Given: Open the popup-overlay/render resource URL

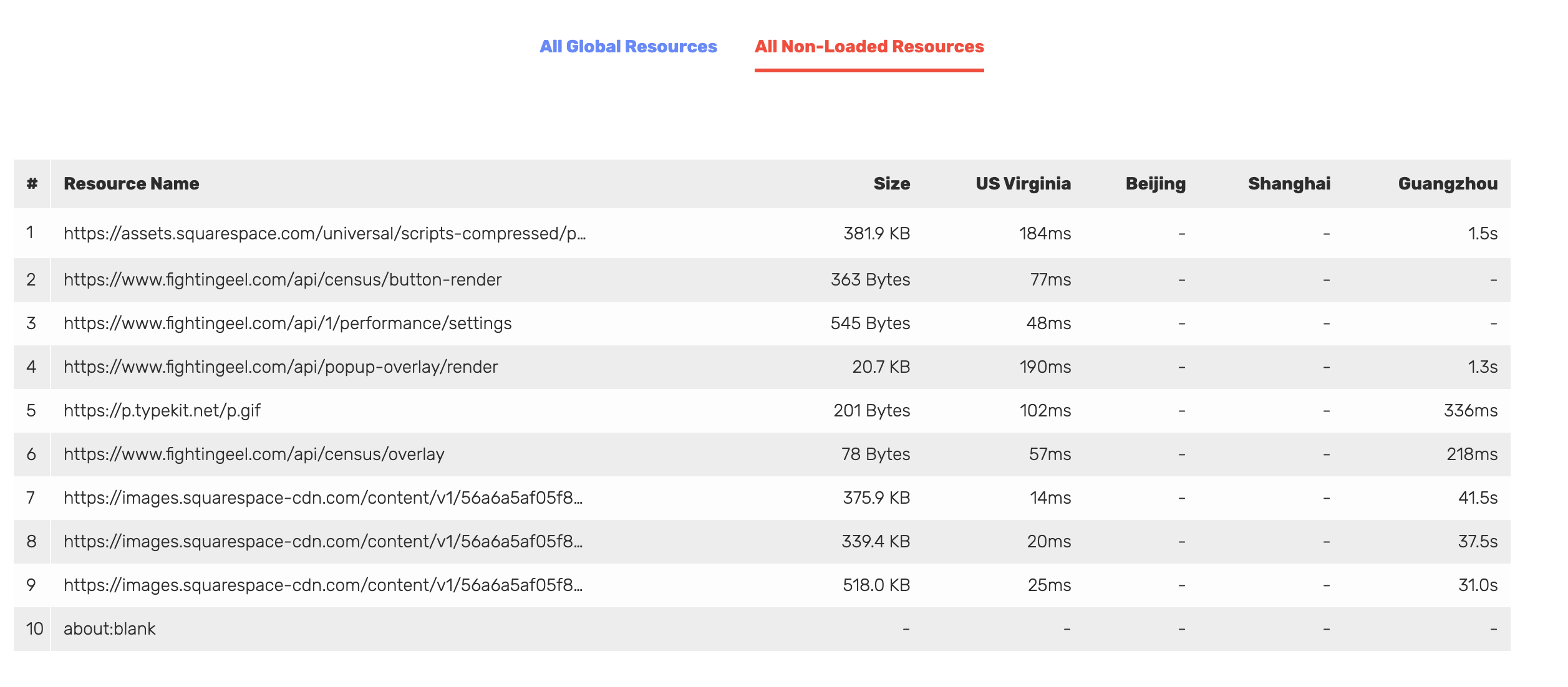Looking at the screenshot, I should 281,367.
